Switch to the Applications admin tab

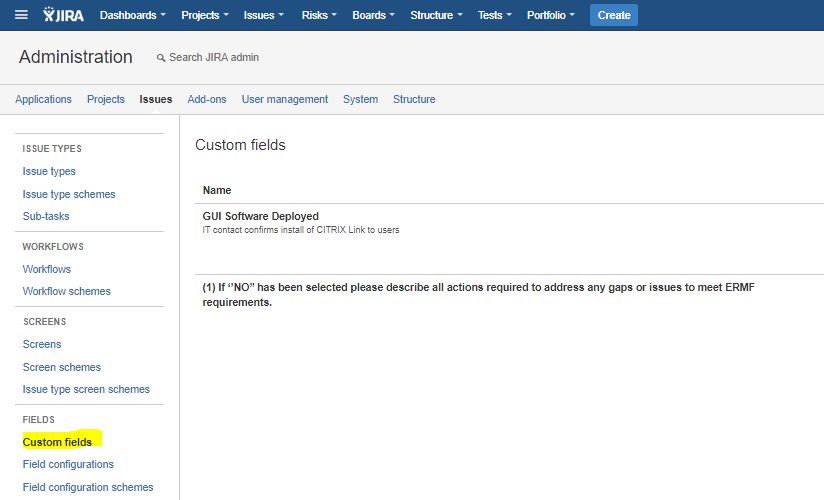pyautogui.click(x=43, y=99)
